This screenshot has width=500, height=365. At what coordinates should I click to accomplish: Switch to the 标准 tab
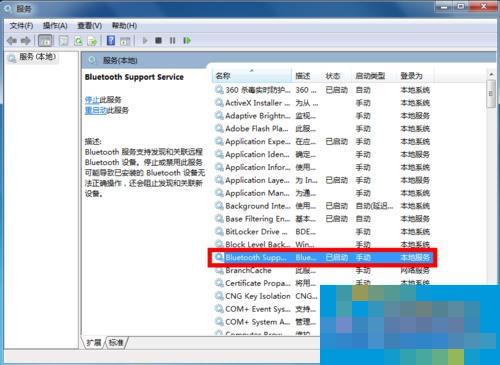[116, 342]
